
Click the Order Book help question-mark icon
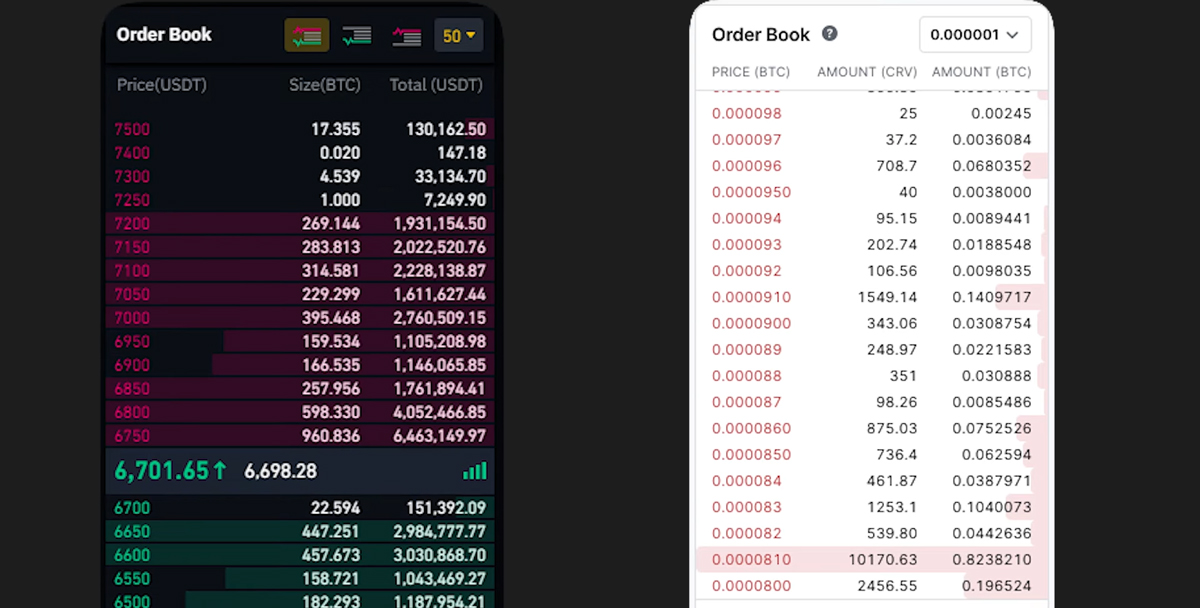829,34
